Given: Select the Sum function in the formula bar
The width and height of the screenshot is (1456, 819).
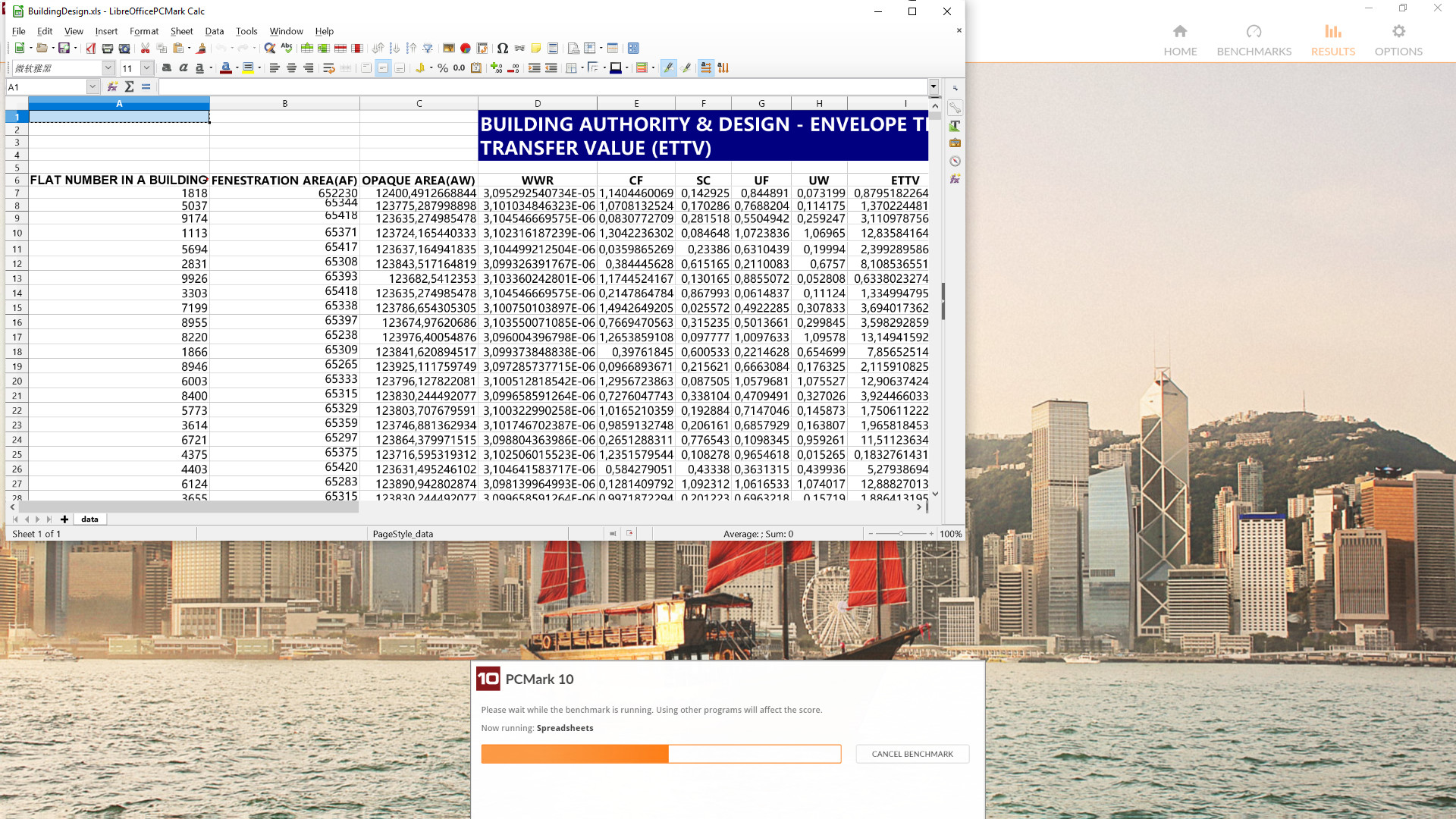Looking at the screenshot, I should point(129,86).
